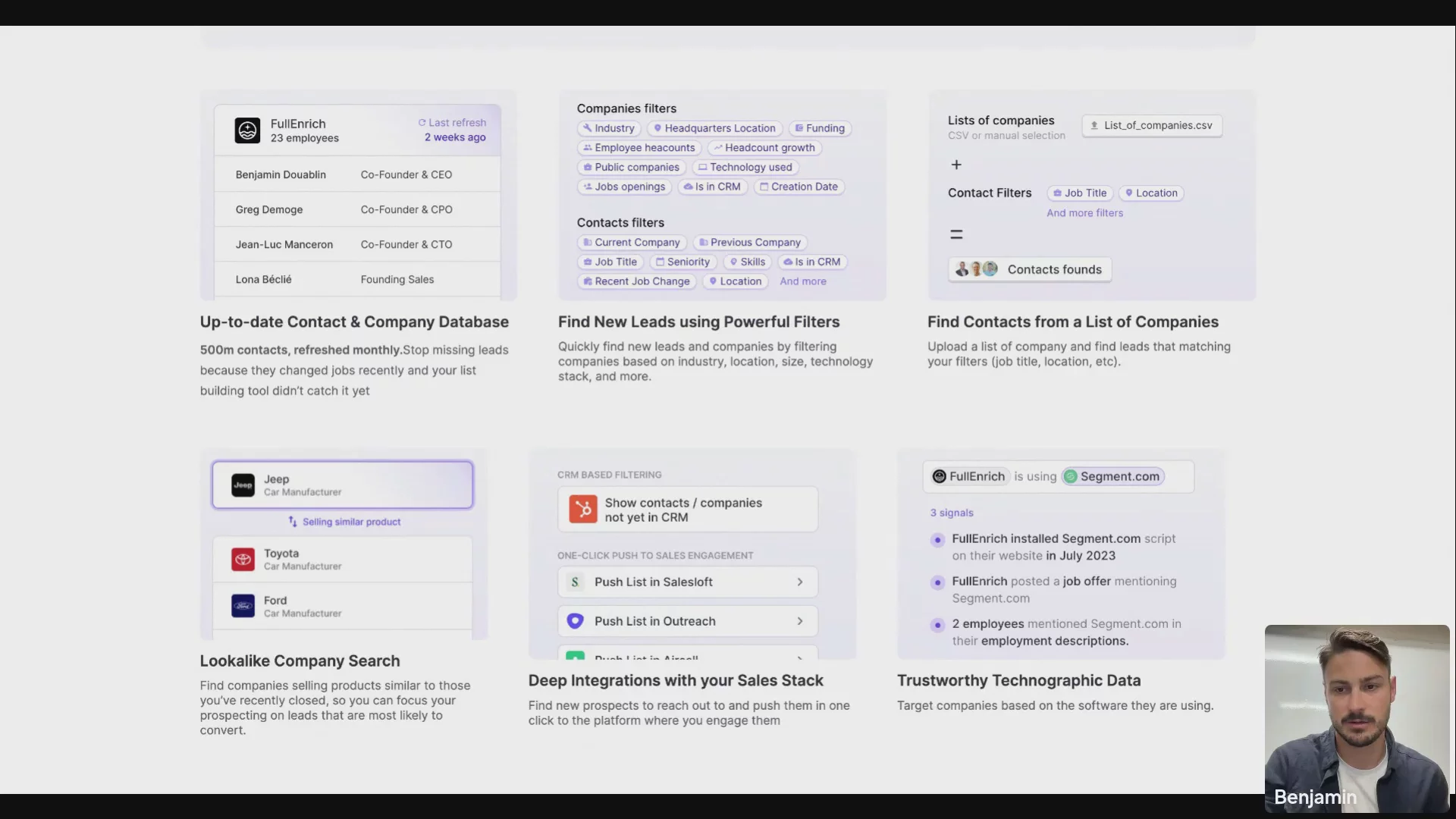Click Push List in Salesloft

(x=688, y=582)
